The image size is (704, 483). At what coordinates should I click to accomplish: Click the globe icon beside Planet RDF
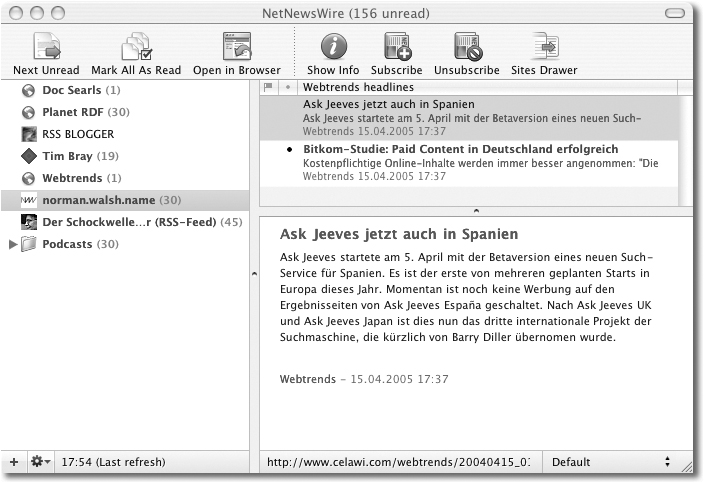(28, 112)
